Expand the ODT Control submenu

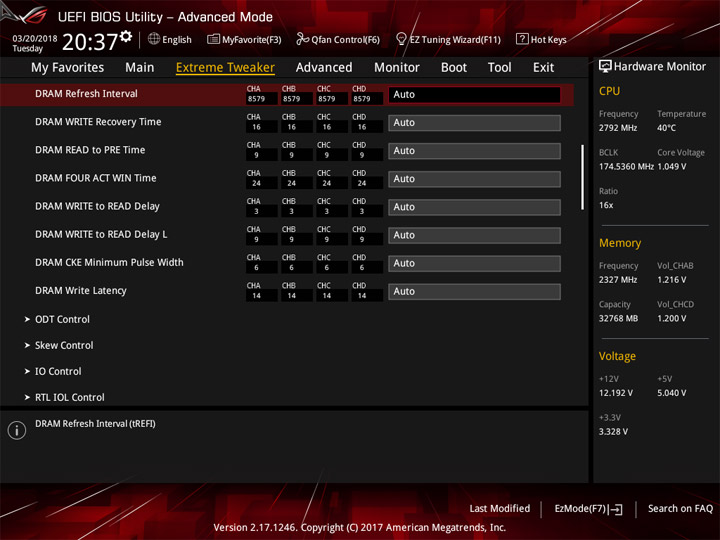[x=62, y=319]
